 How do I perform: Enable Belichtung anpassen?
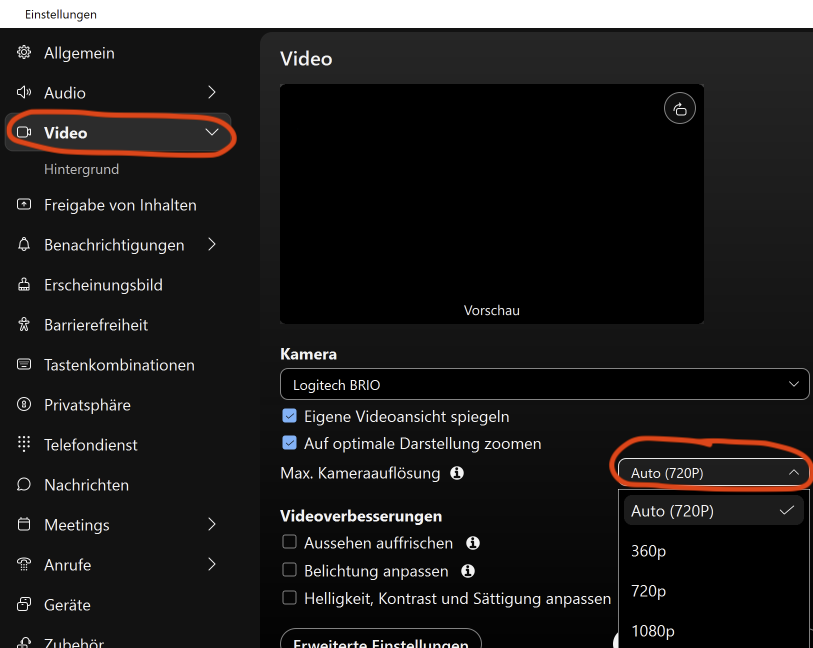tap(290, 571)
